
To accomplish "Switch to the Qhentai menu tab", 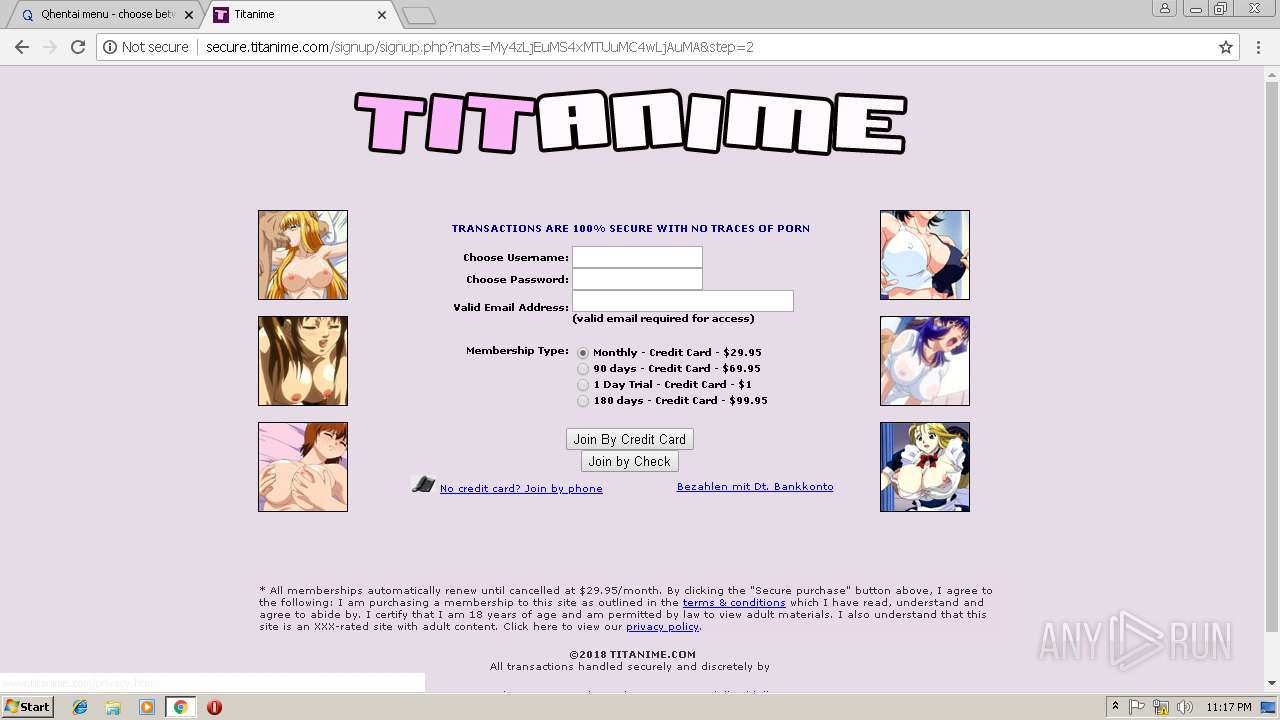I will (106, 15).
